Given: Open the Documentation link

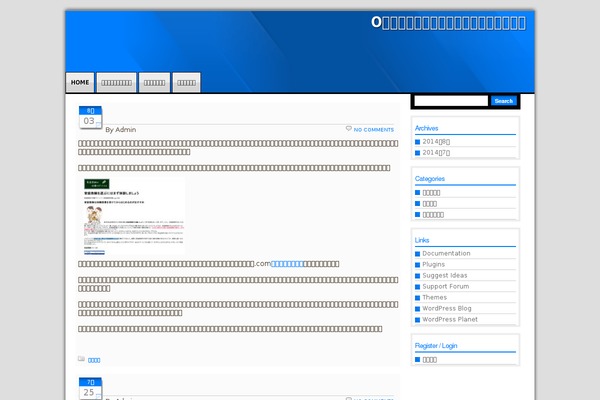Looking at the screenshot, I should (x=446, y=253).
